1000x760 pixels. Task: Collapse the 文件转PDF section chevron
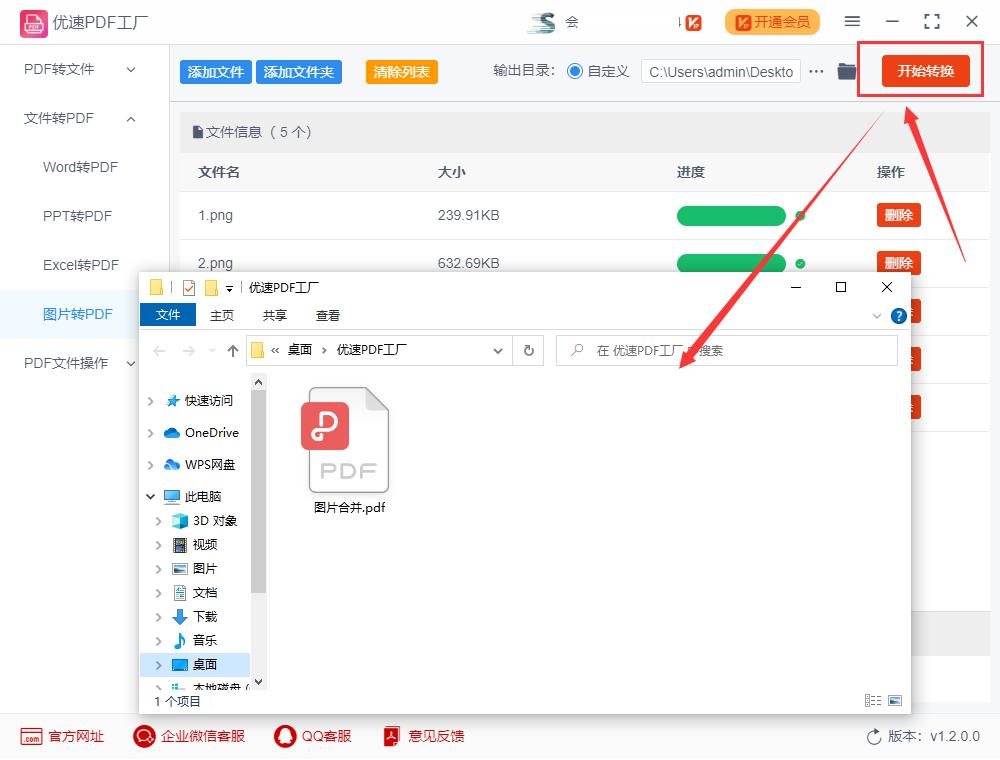tap(132, 118)
